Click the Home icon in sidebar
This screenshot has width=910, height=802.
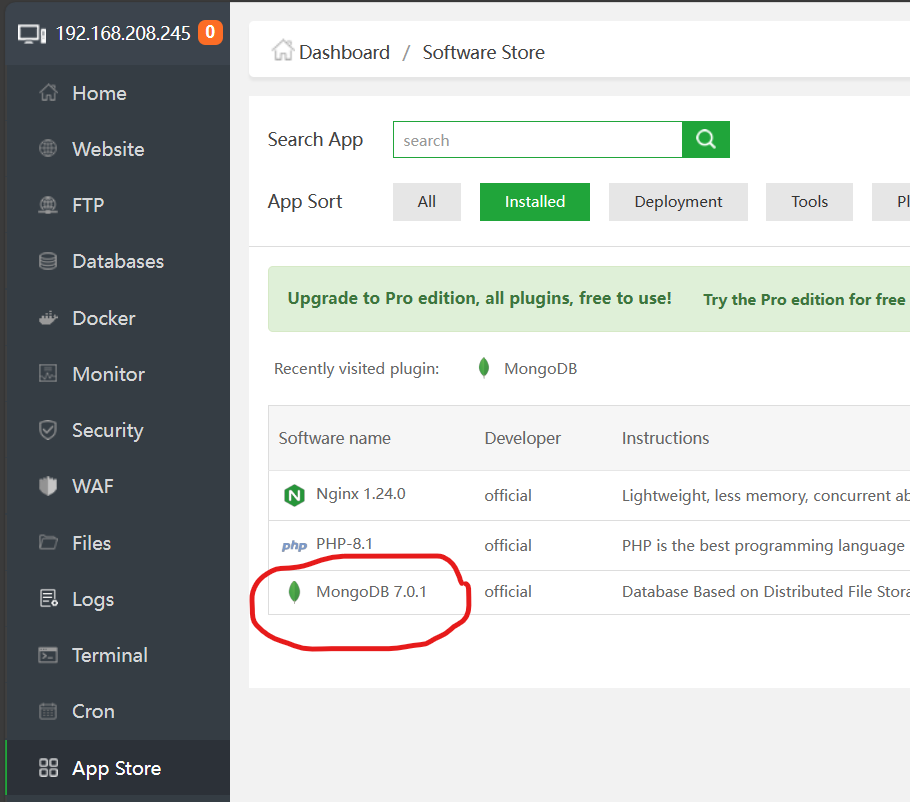pos(48,93)
